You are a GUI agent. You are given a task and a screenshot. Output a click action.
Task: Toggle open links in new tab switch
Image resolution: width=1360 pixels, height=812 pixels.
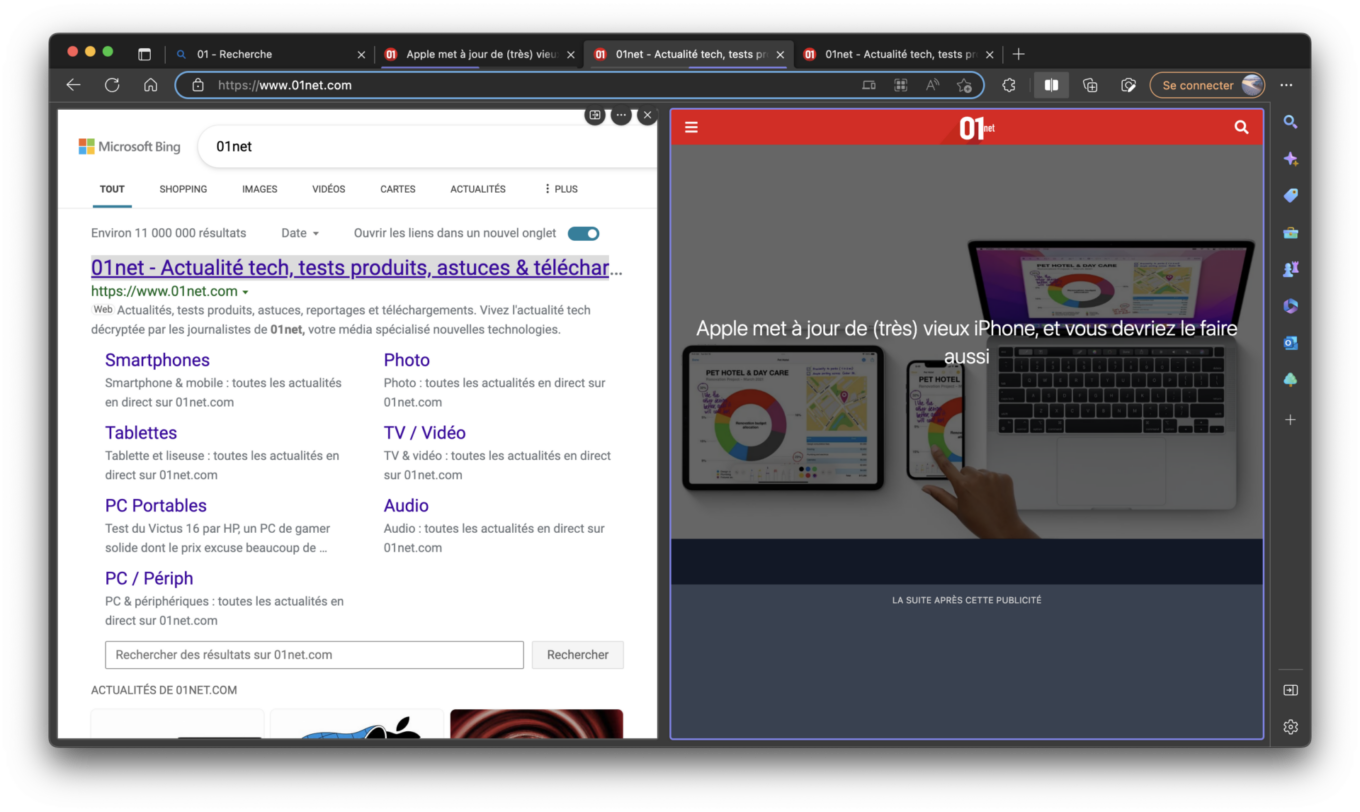click(x=583, y=233)
